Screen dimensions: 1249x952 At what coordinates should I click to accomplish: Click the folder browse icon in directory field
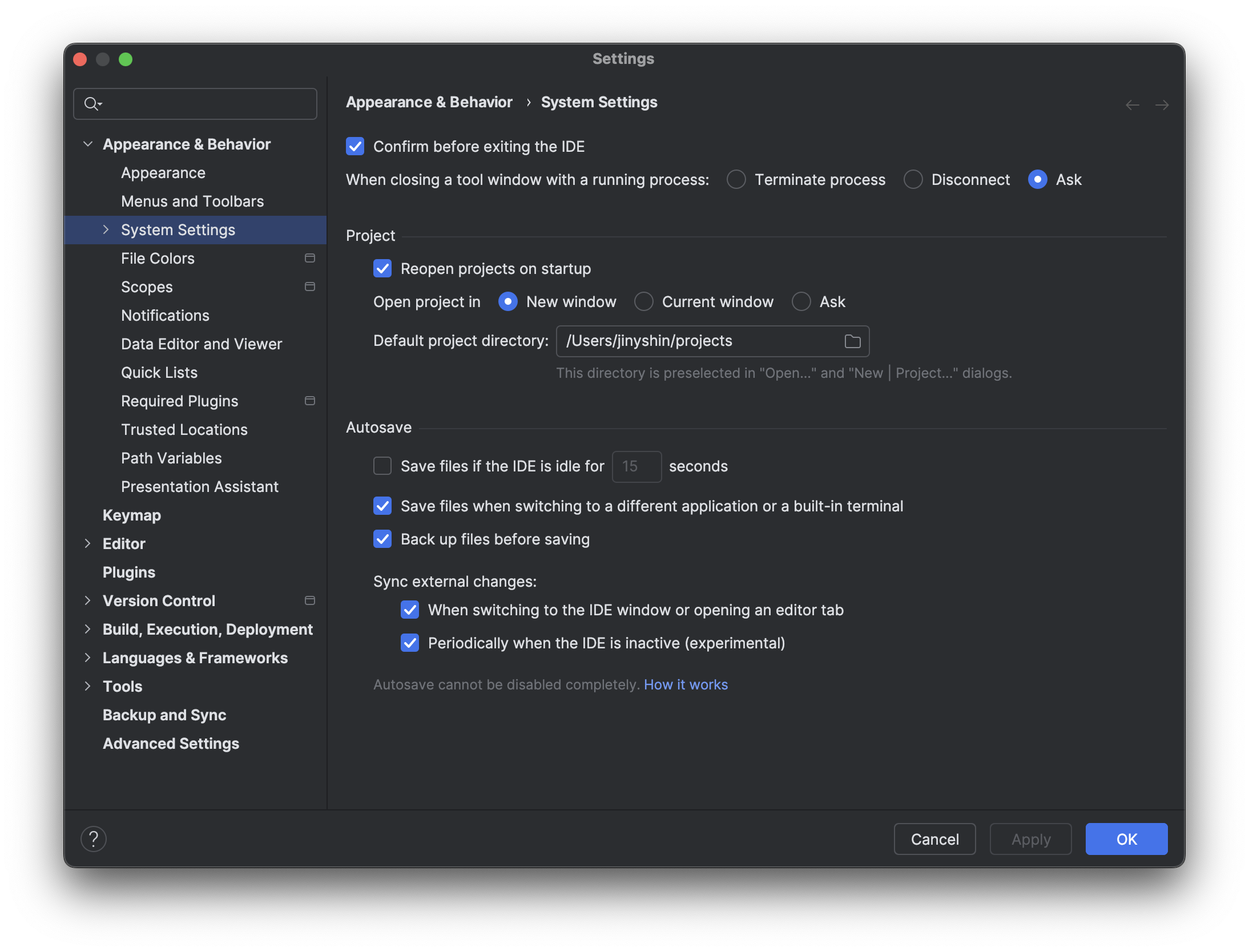(852, 341)
